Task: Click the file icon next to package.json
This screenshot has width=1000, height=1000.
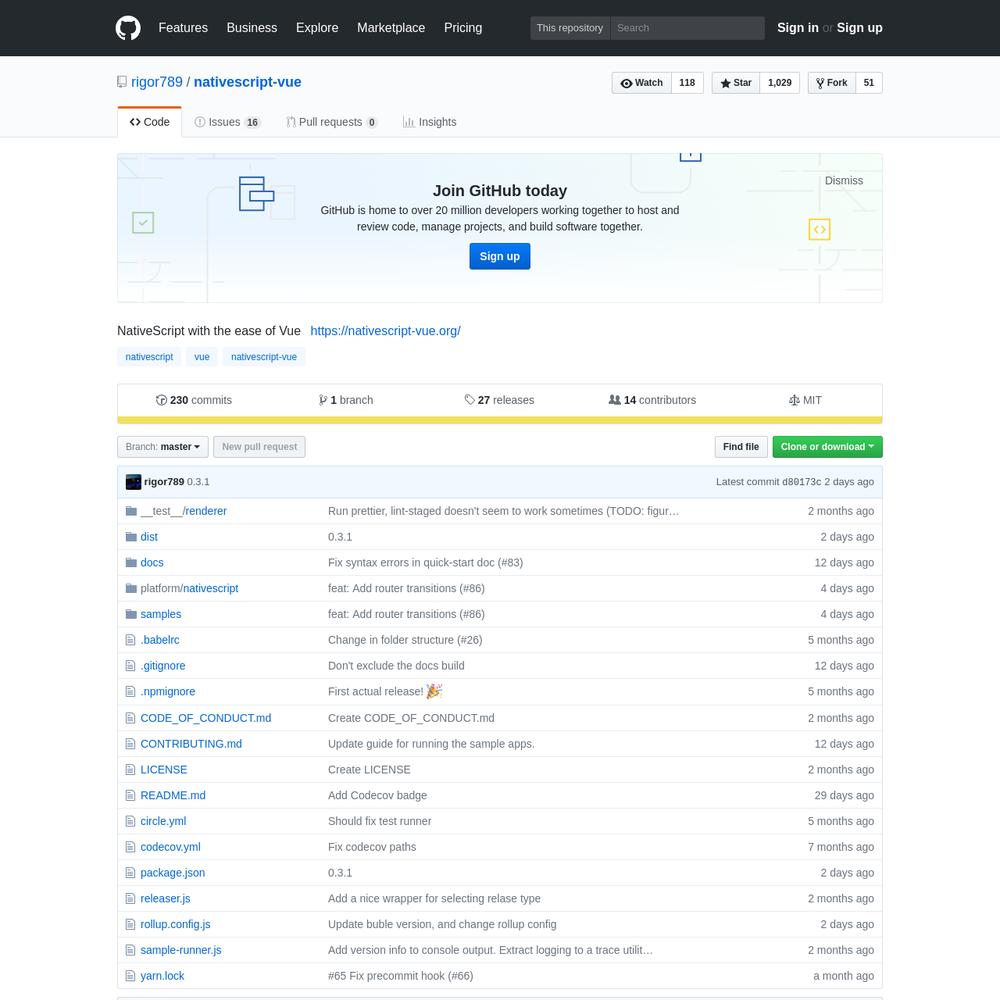Action: [131, 872]
